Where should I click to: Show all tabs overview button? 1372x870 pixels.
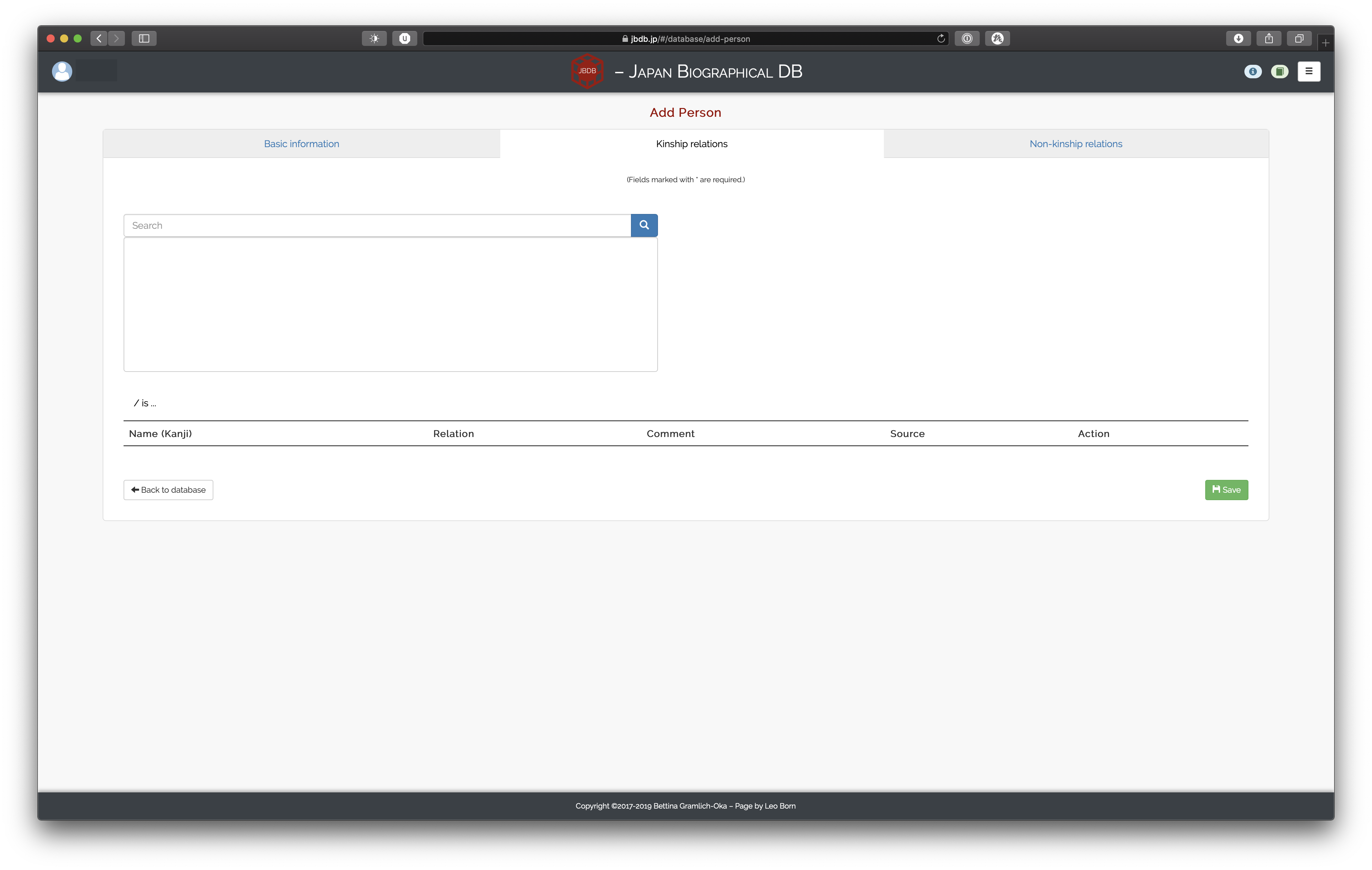(1299, 38)
